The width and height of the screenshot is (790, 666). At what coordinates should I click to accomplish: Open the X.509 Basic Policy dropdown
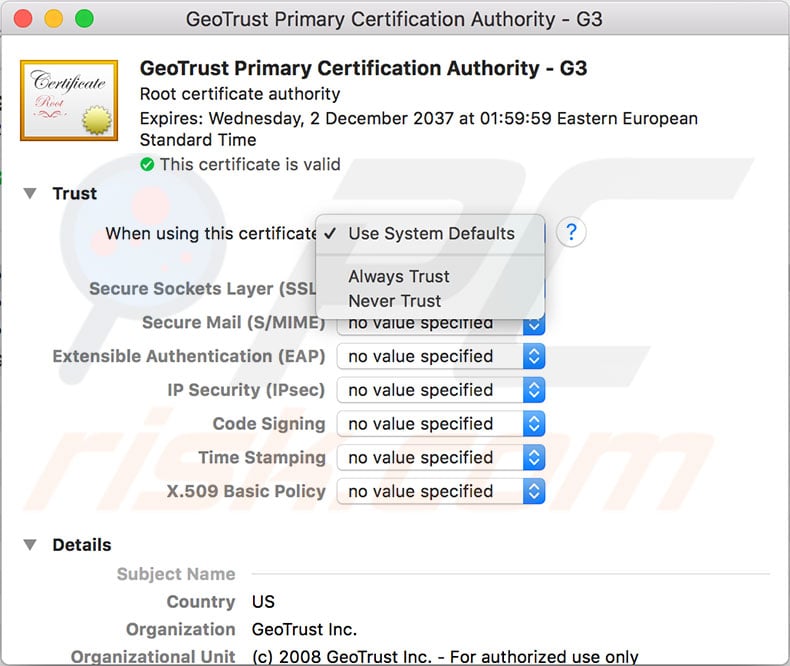pos(441,492)
